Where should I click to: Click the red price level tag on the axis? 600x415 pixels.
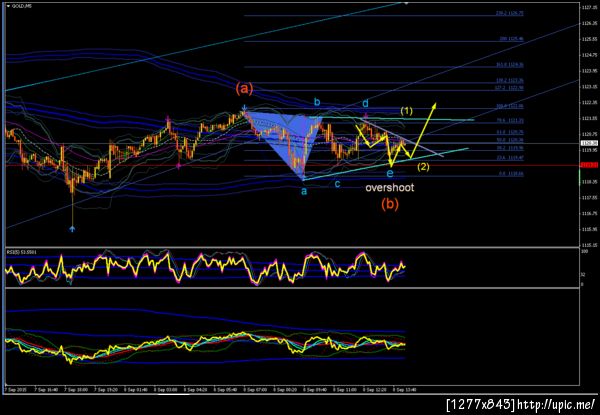[587, 165]
